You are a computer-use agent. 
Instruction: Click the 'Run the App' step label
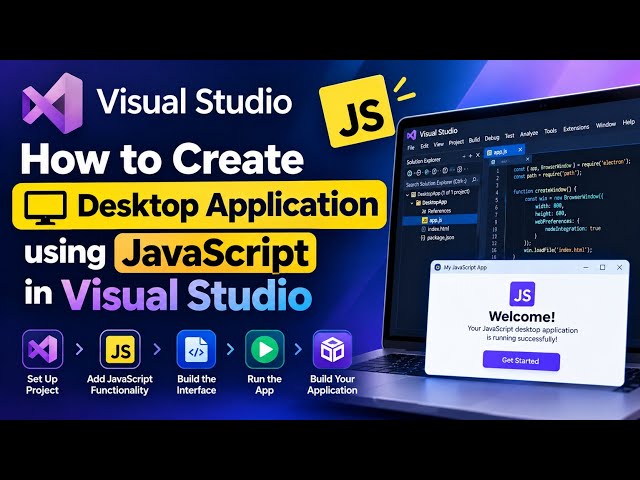click(264, 384)
